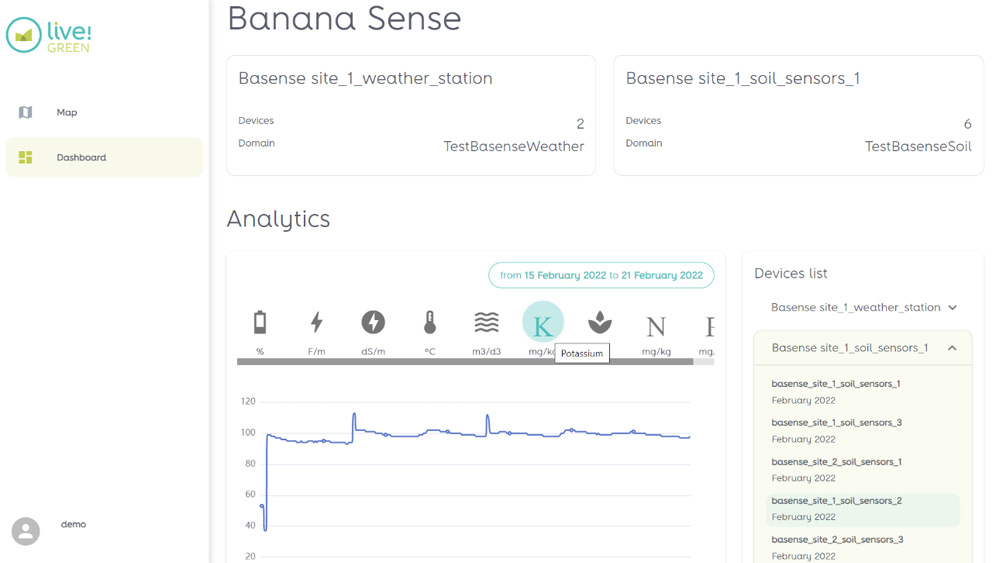Select the F/m lightning bolt metric

coord(316,323)
